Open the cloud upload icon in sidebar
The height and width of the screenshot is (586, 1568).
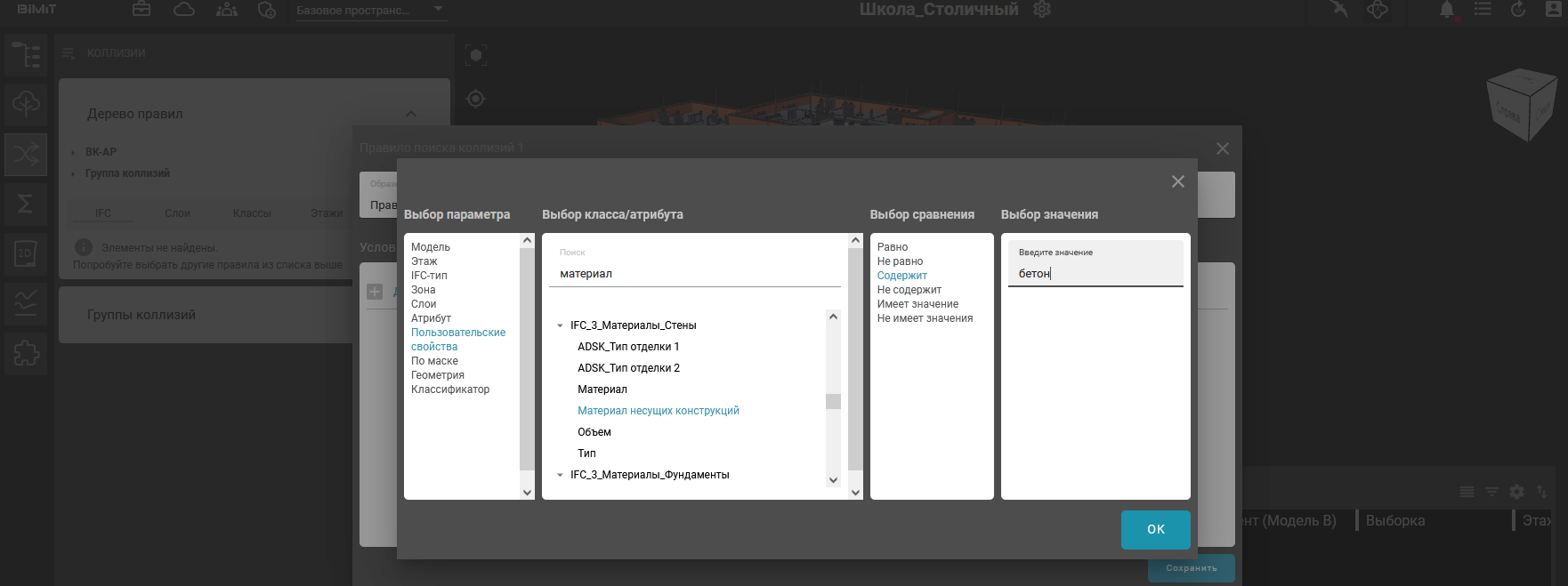(x=26, y=105)
